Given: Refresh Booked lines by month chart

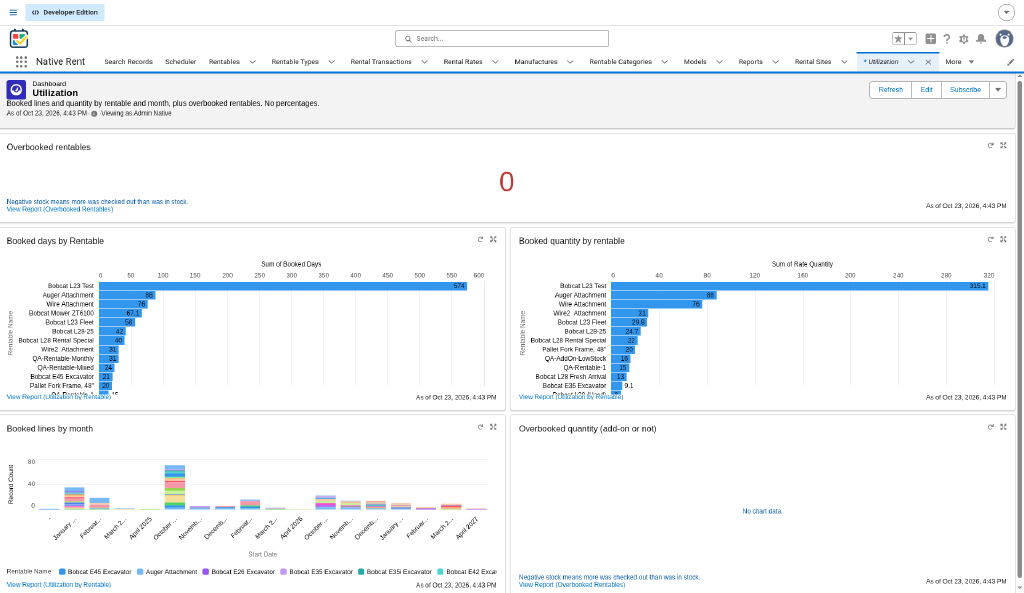Looking at the screenshot, I should 481,427.
